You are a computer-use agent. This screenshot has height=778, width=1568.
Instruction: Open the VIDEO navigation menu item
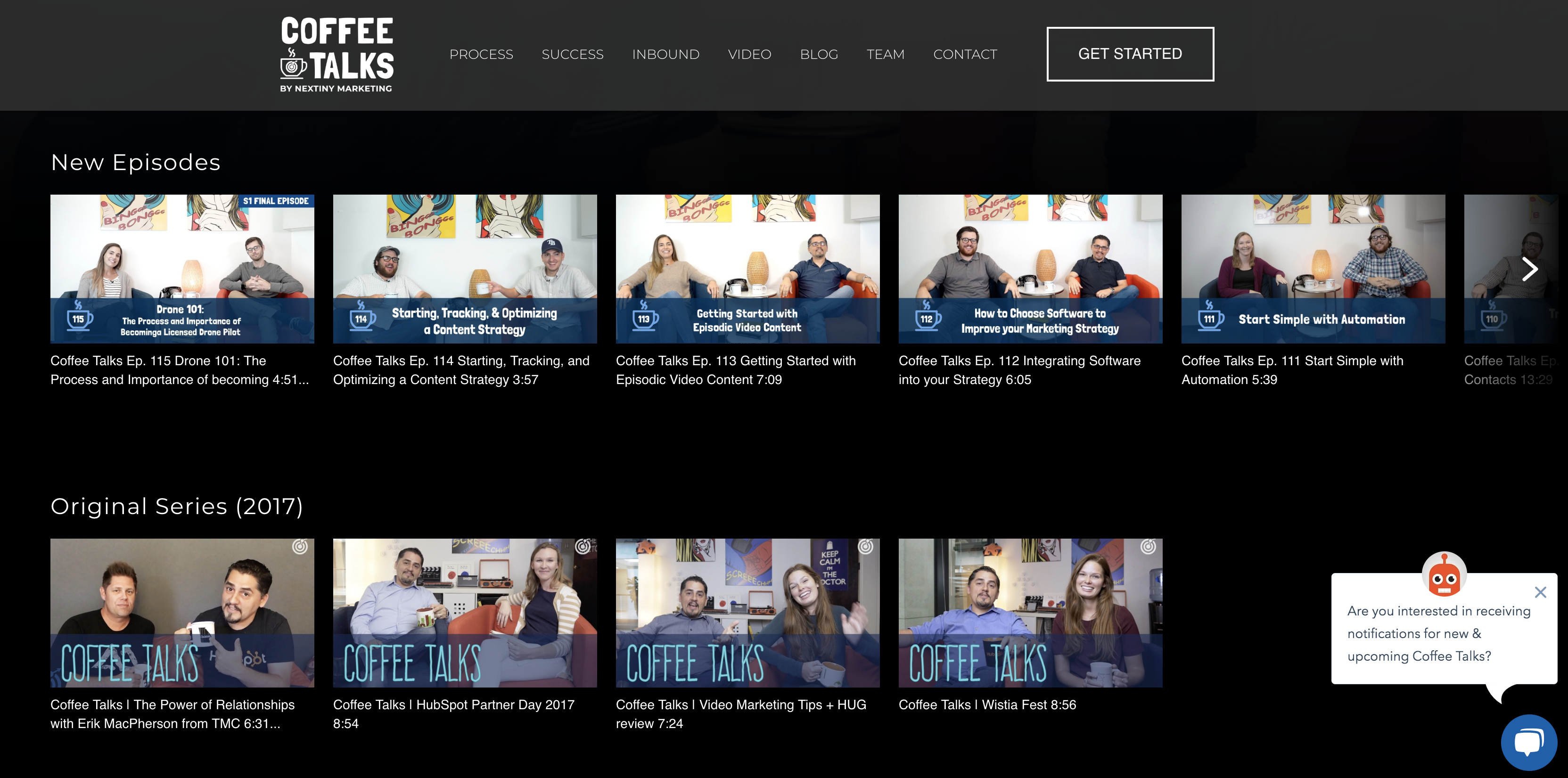tap(750, 54)
